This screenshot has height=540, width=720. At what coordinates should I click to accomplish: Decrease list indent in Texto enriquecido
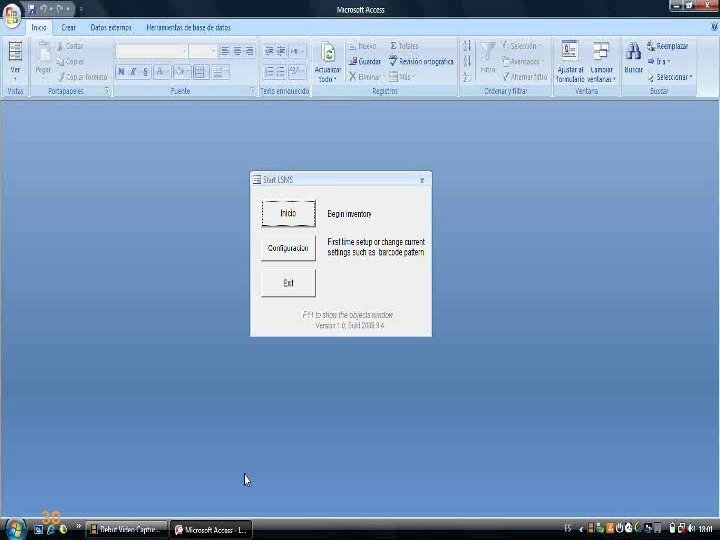(269, 51)
